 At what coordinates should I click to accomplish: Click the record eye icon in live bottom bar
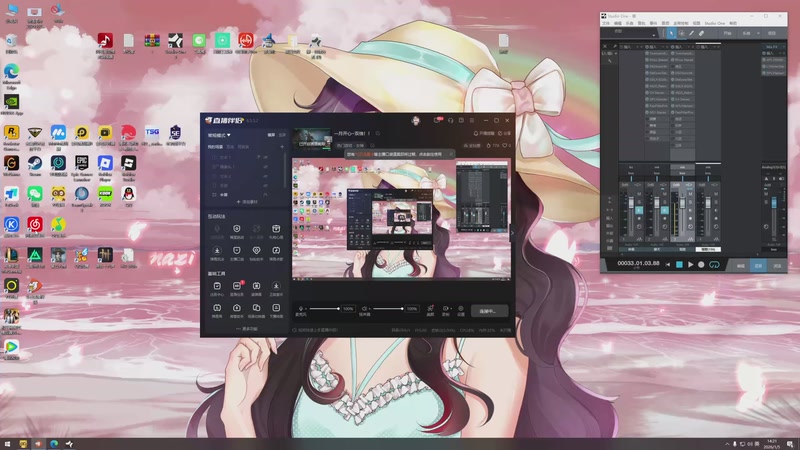coord(445,309)
